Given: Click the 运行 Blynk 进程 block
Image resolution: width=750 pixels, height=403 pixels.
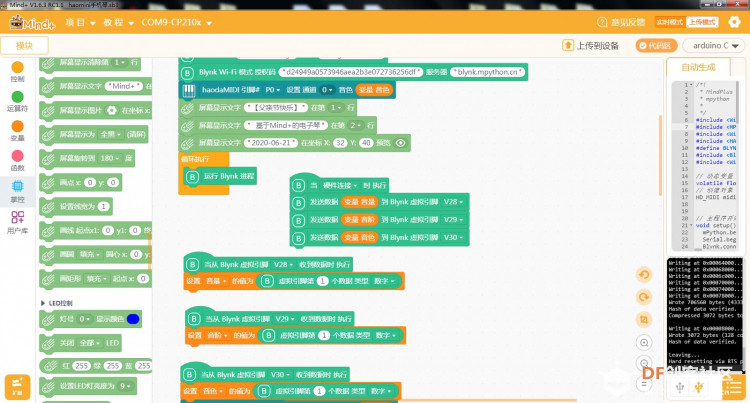Looking at the screenshot, I should coord(220,176).
